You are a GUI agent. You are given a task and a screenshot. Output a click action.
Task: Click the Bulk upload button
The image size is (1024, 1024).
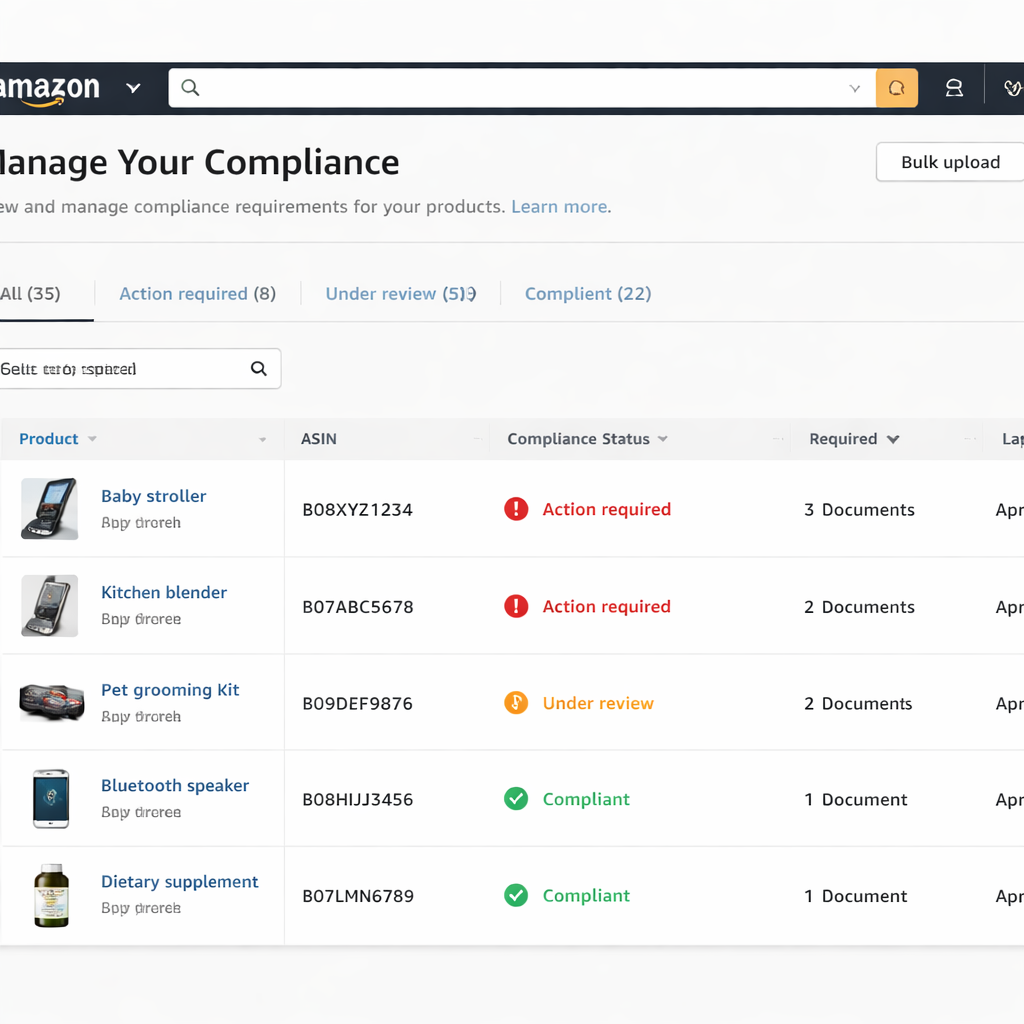949,162
